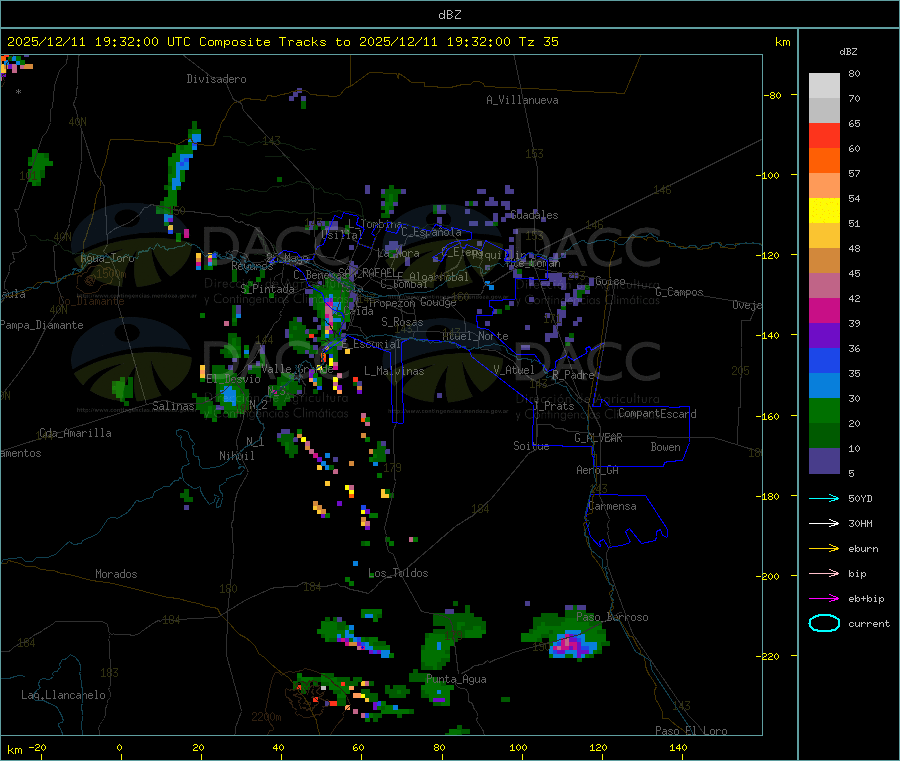Click the 'Guico' map label
Image resolution: width=900 pixels, height=761 pixels.
click(610, 281)
